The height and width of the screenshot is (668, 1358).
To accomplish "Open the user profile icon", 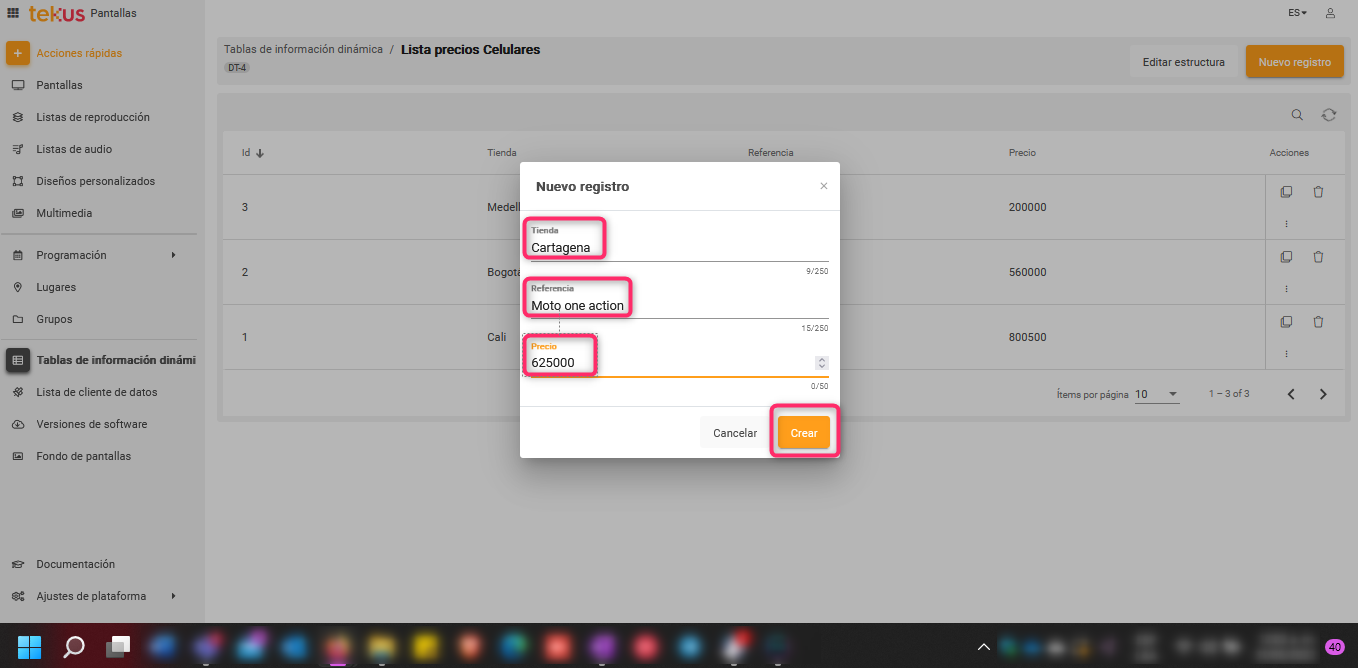I will [1330, 13].
